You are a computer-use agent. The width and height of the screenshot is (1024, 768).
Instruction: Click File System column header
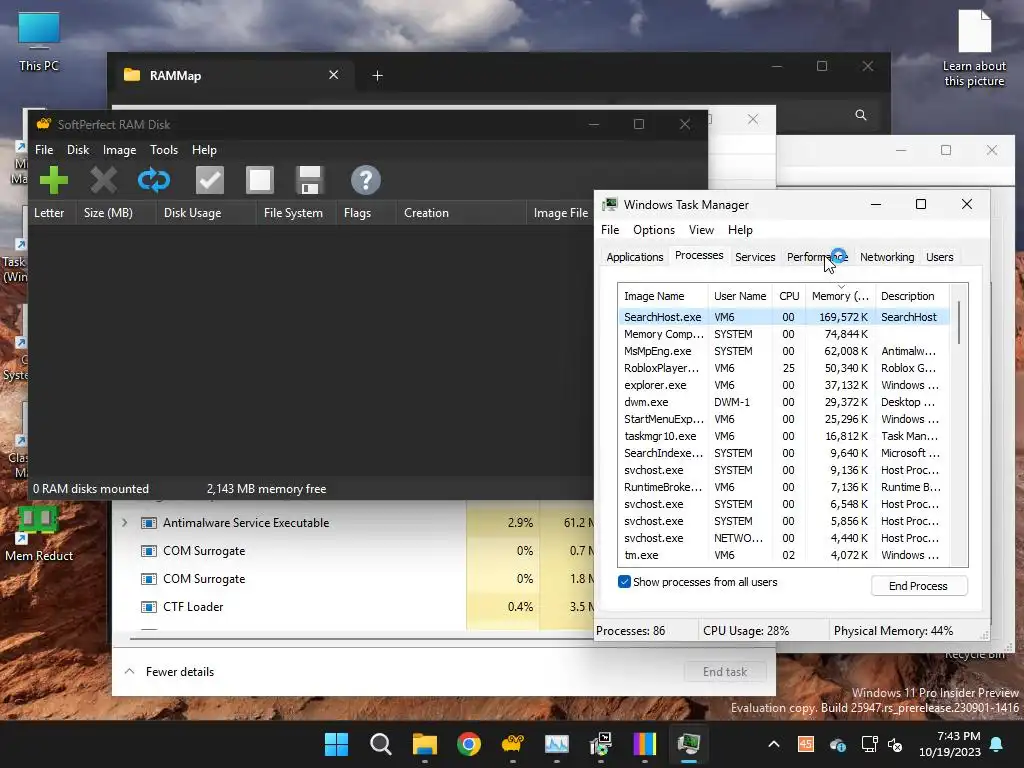tap(296, 213)
